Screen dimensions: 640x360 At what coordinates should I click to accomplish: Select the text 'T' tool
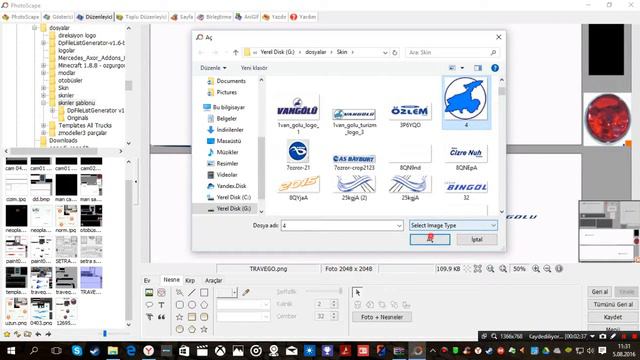162,304
